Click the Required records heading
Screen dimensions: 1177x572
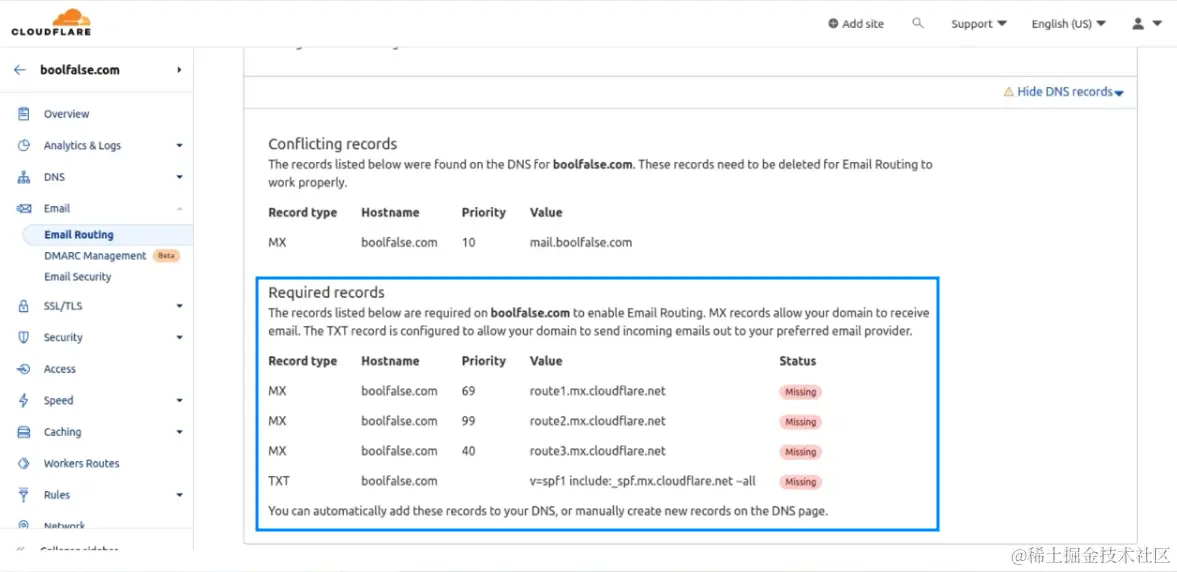[x=327, y=292]
